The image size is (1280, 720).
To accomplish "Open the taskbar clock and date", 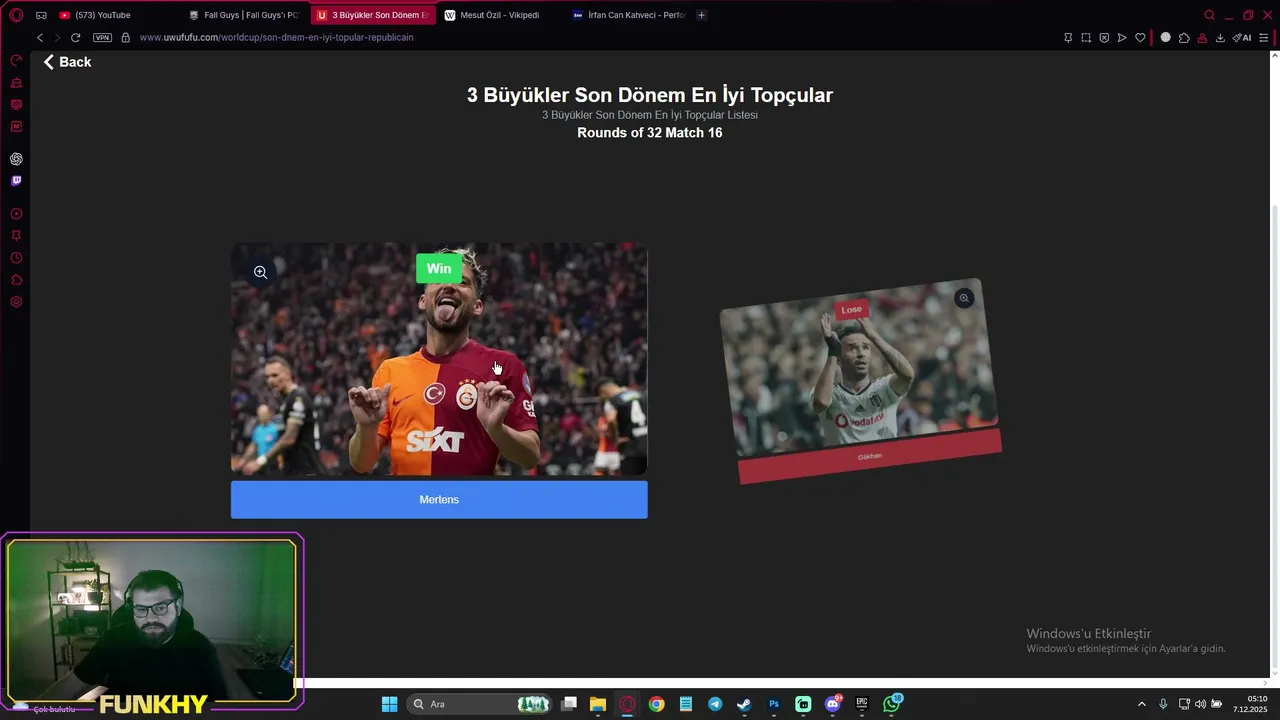I will (1250, 704).
